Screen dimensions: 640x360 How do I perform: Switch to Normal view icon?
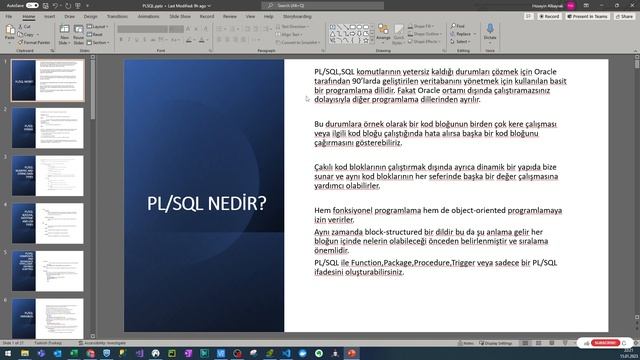525,343
